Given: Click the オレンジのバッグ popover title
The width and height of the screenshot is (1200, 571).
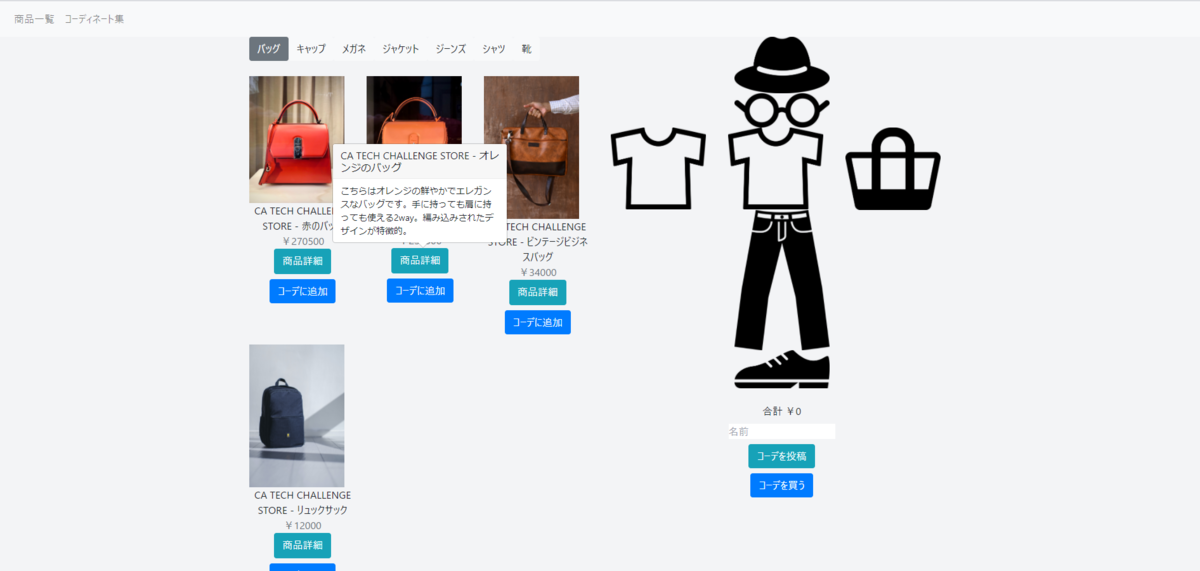Looking at the screenshot, I should pyautogui.click(x=420, y=161).
